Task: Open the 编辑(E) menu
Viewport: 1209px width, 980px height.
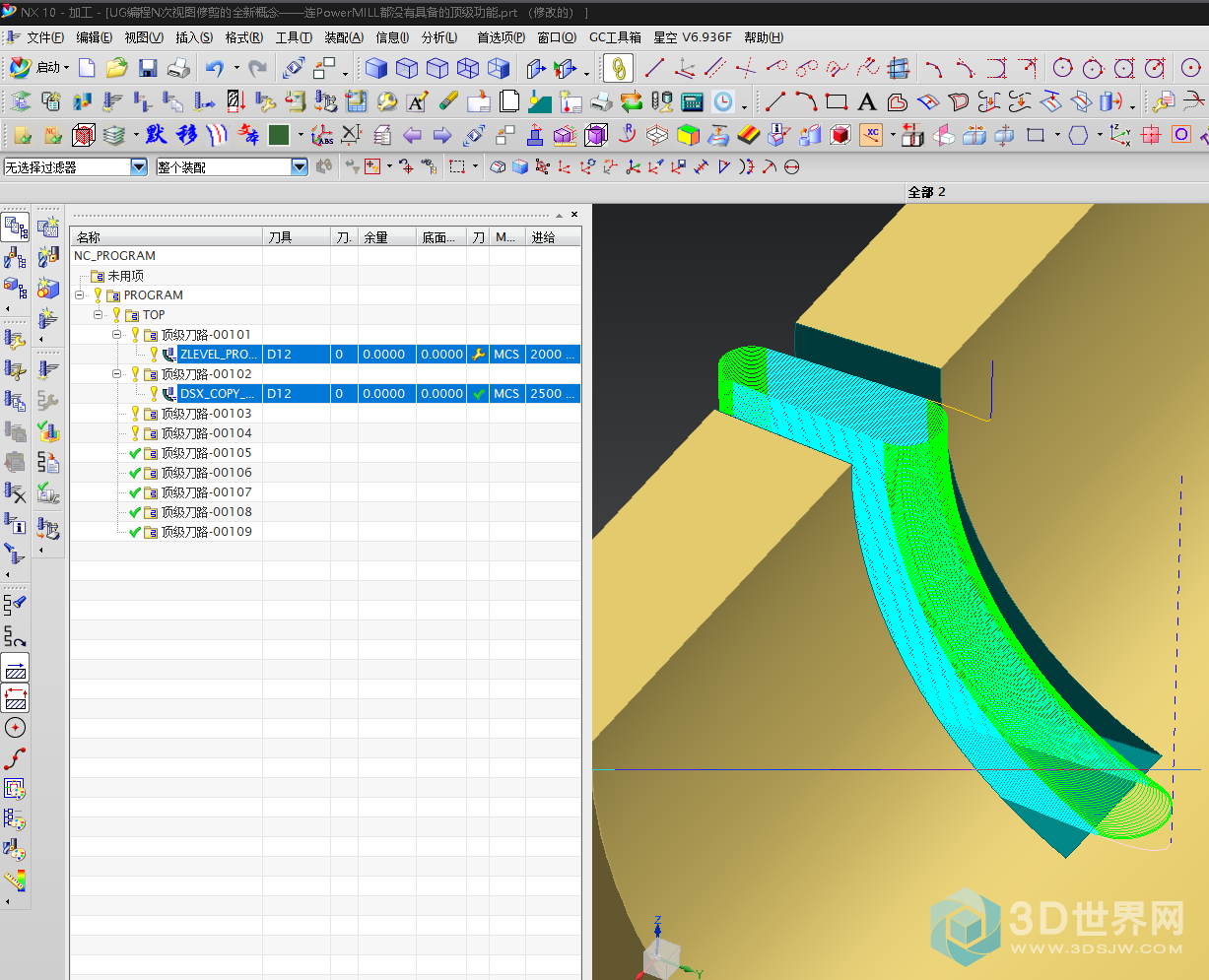Action: pos(95,37)
